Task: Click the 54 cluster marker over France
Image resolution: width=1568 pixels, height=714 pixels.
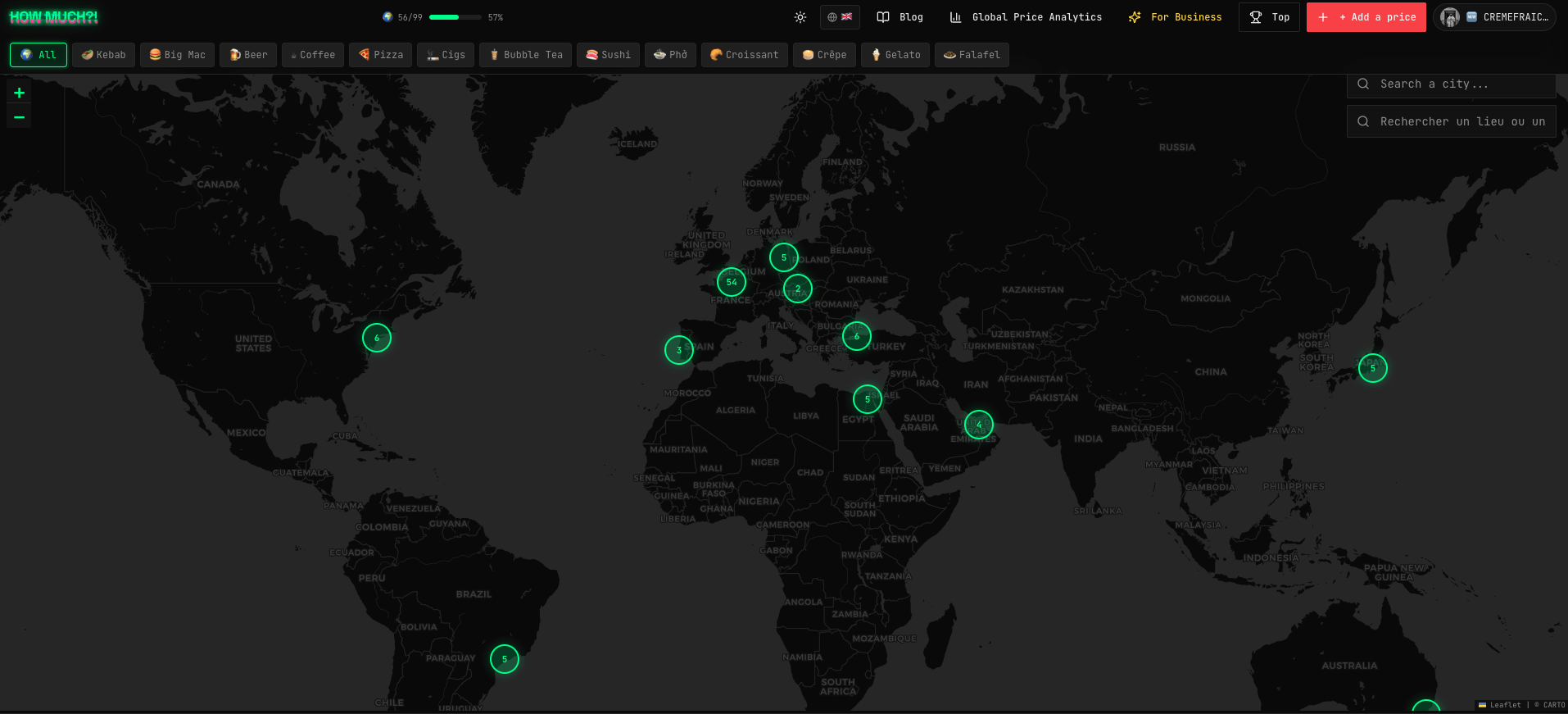Action: 732,282
